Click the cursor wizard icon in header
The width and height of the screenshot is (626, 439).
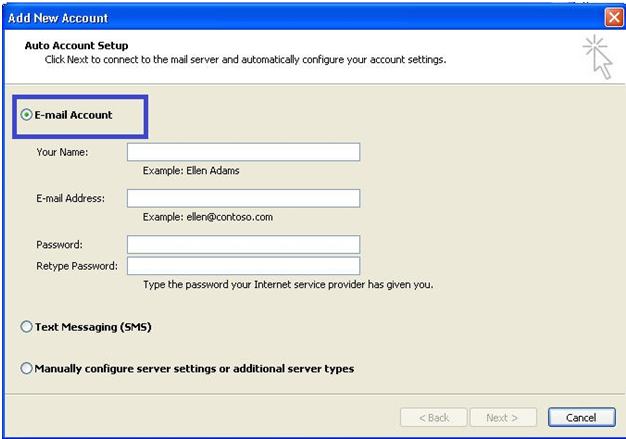click(x=598, y=57)
